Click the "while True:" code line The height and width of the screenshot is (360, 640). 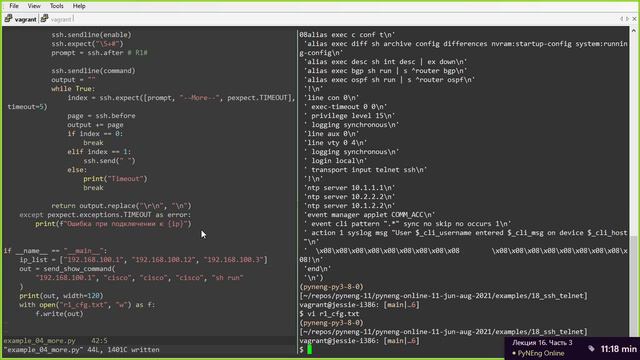tap(73, 89)
